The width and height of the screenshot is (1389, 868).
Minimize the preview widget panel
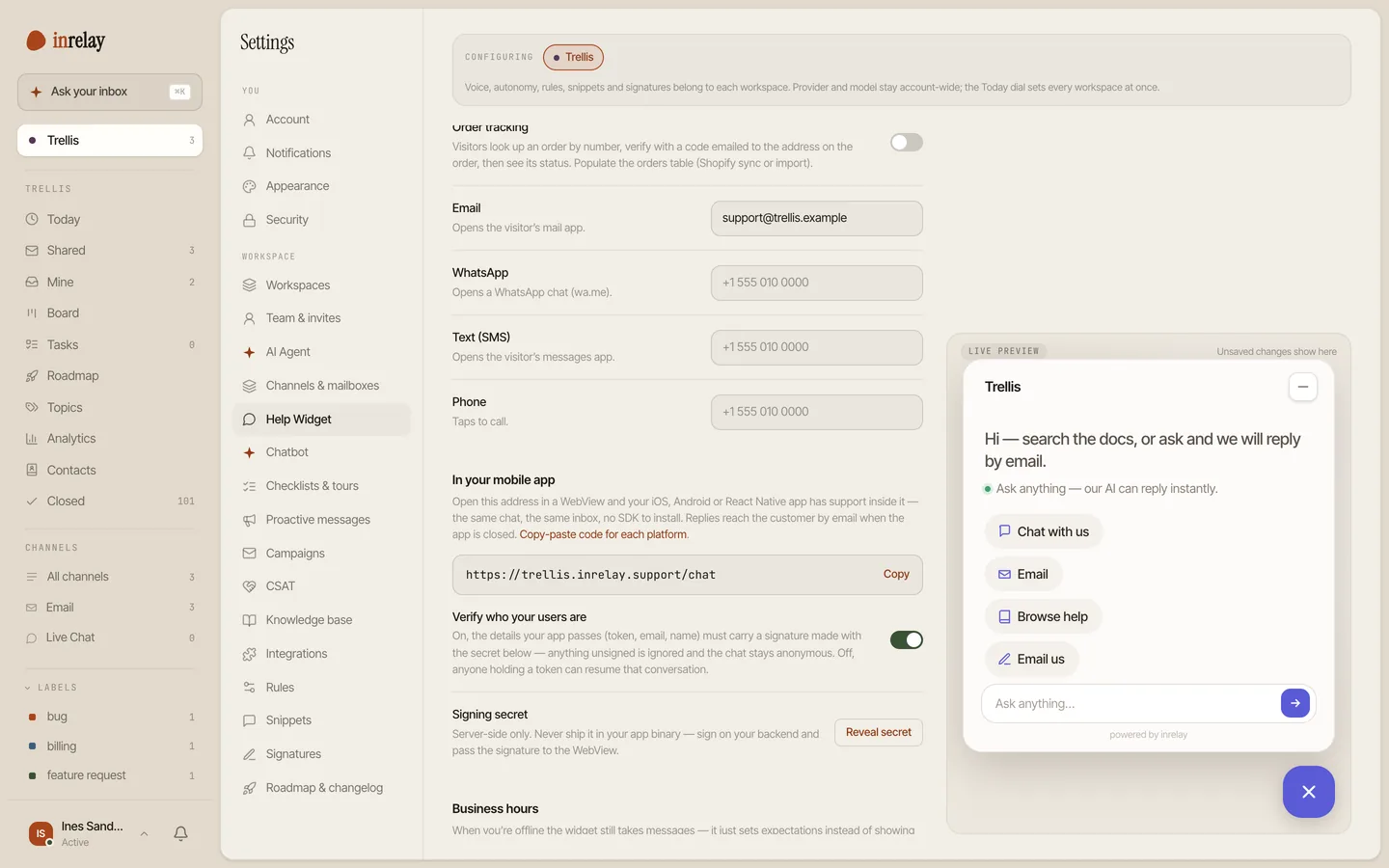click(1302, 387)
